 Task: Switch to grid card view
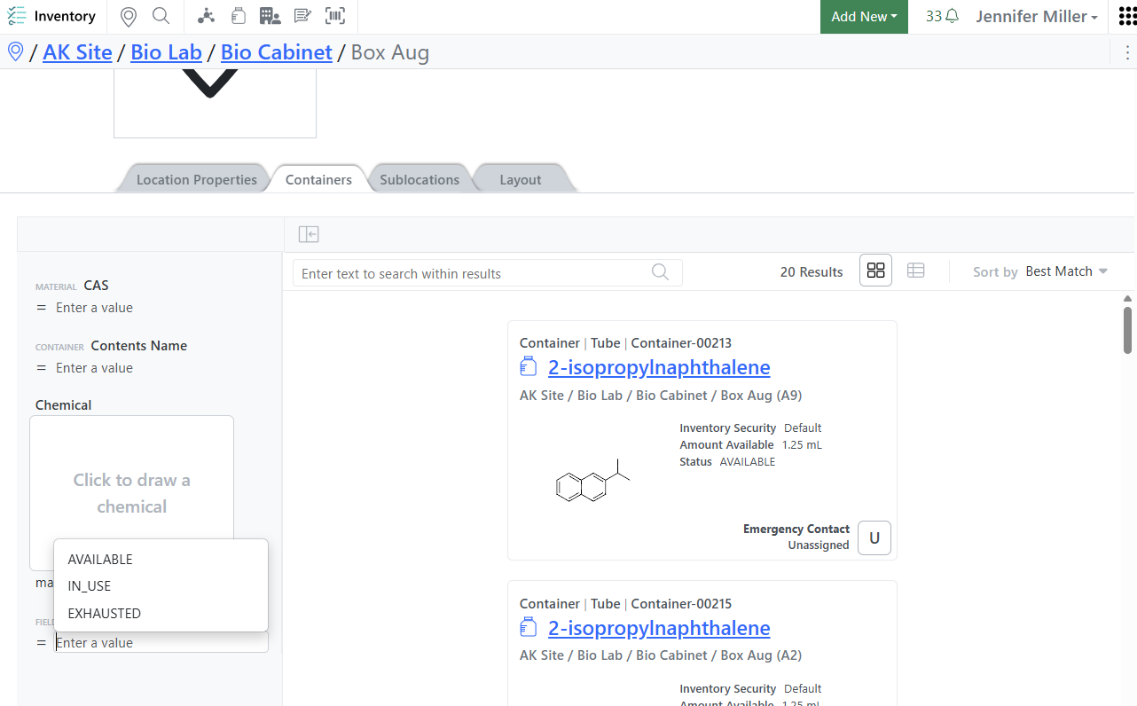[876, 271]
